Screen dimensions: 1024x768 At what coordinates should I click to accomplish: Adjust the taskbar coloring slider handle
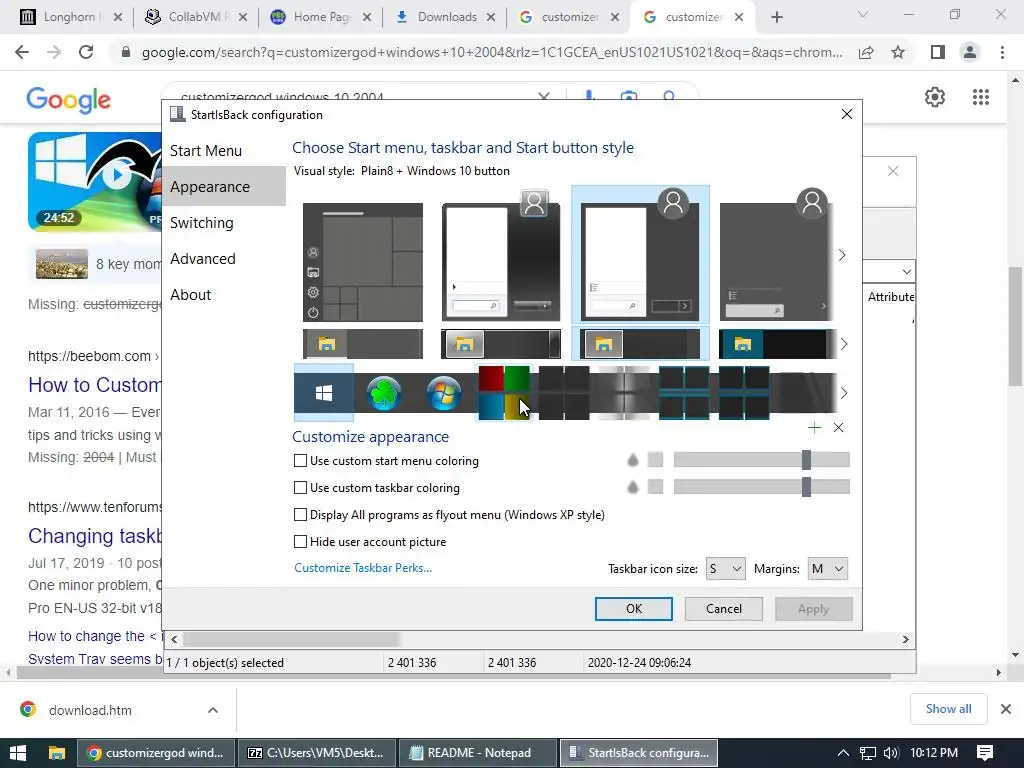[x=807, y=487]
